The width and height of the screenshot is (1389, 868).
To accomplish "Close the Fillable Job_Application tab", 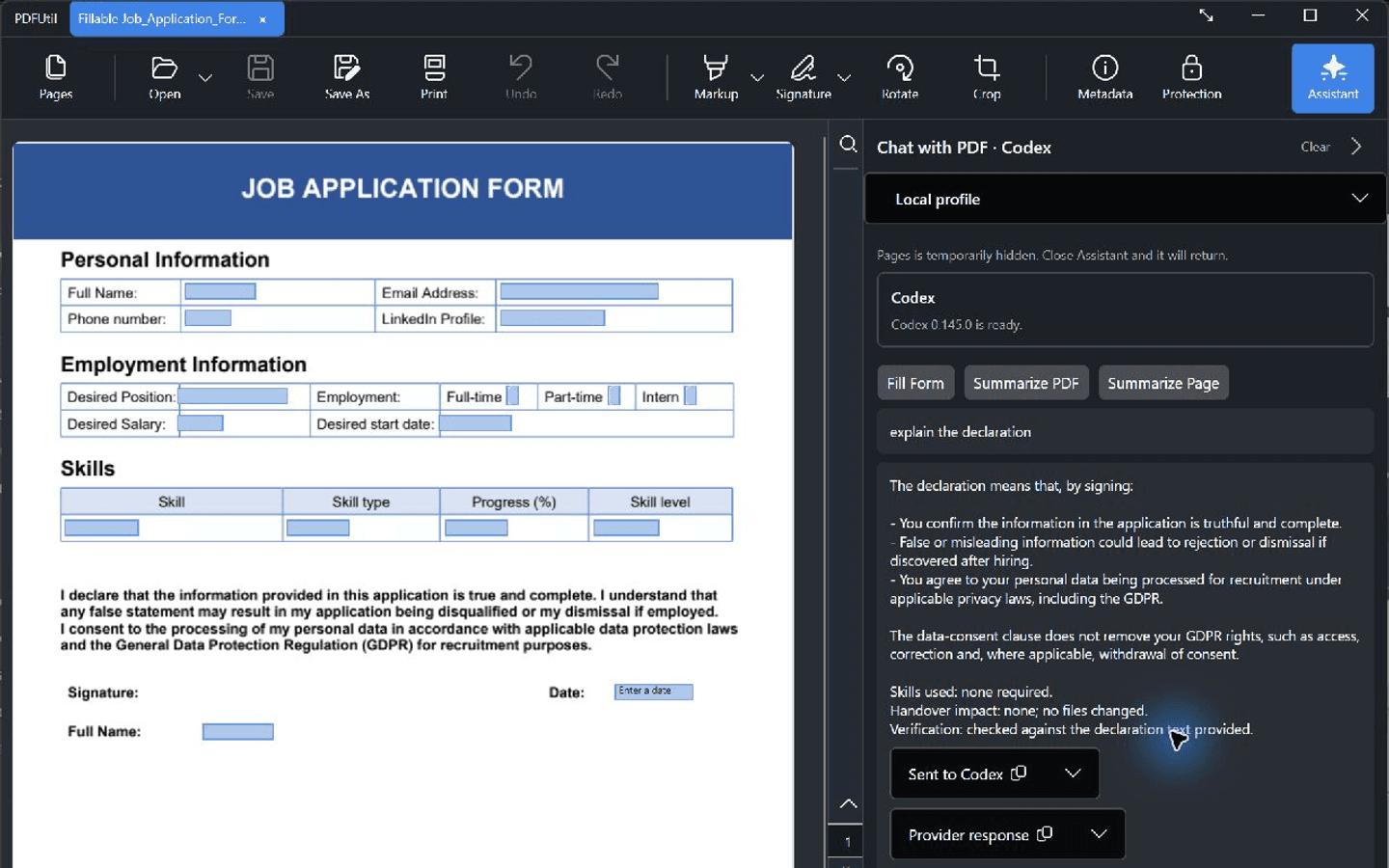I will (262, 19).
